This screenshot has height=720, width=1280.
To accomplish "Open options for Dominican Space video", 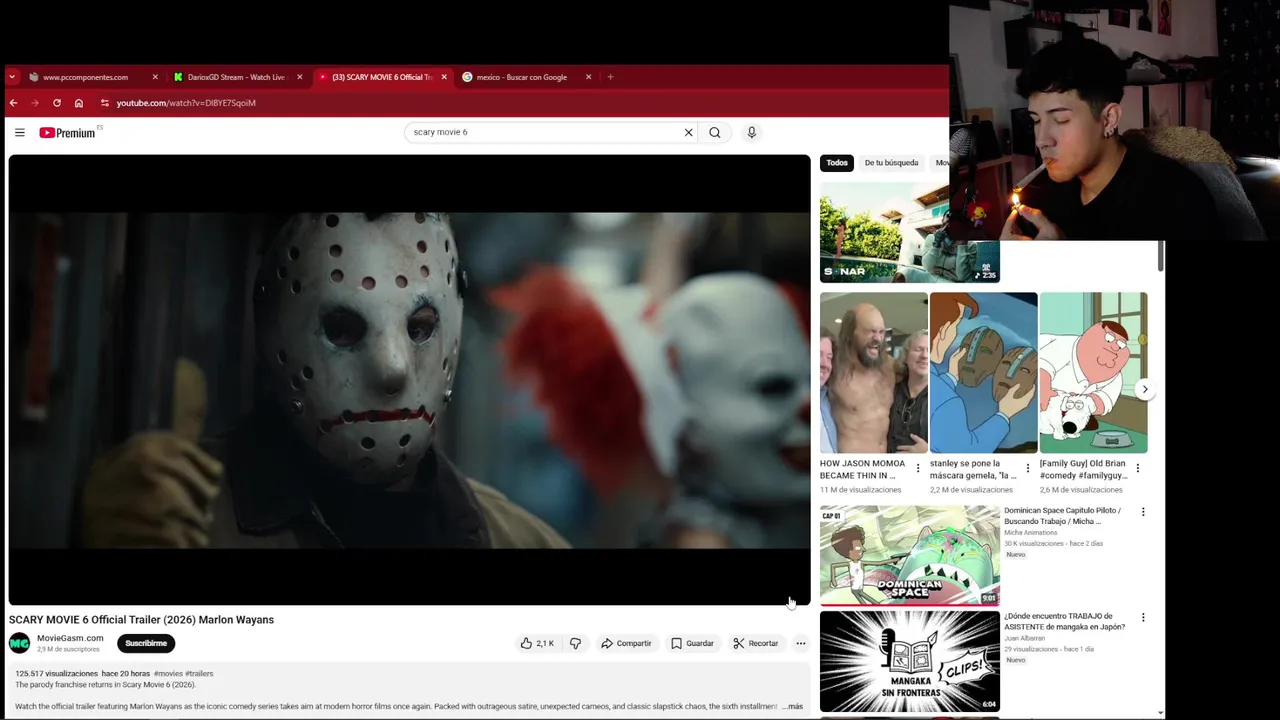I will coord(1143,512).
